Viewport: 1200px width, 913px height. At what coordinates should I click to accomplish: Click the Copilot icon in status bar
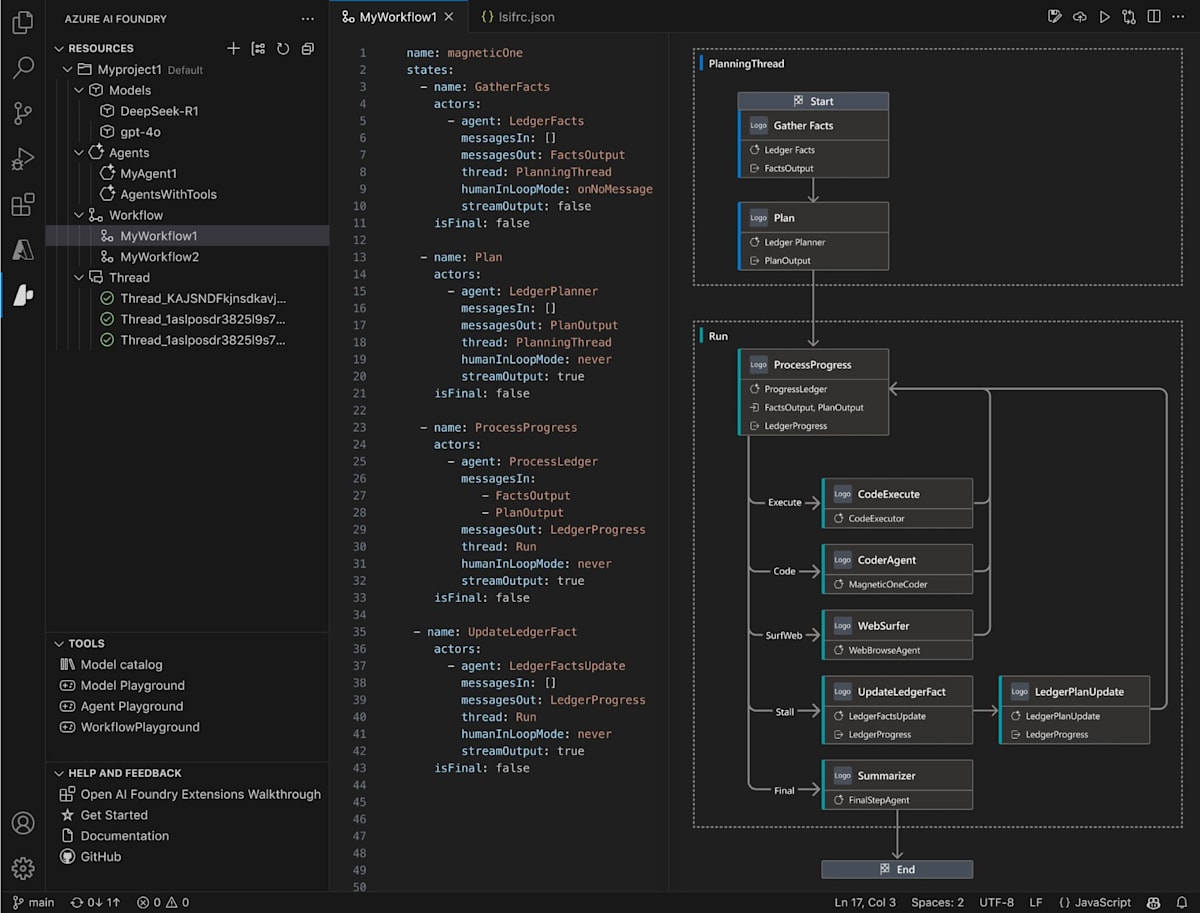point(1153,902)
